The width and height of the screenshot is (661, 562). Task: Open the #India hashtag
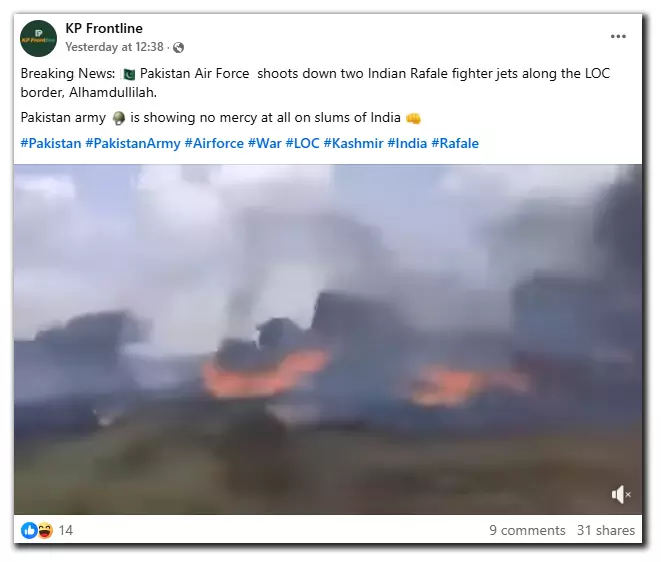407,143
